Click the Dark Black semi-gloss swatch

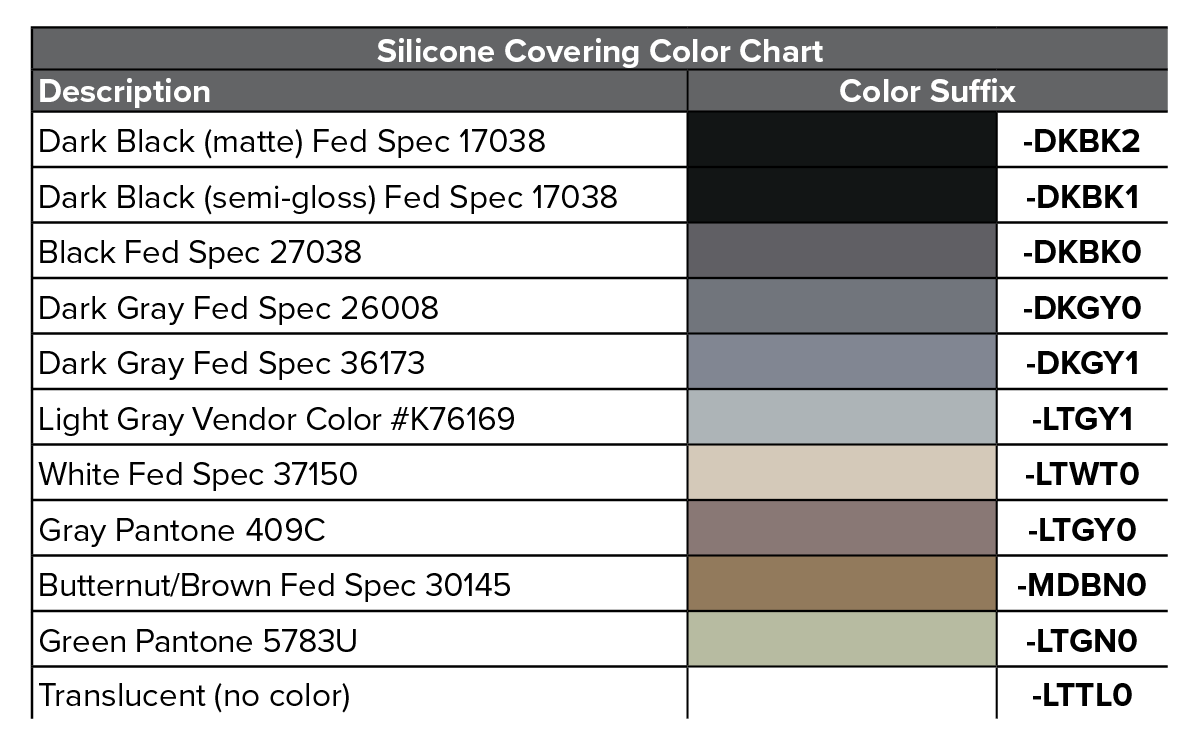842,196
